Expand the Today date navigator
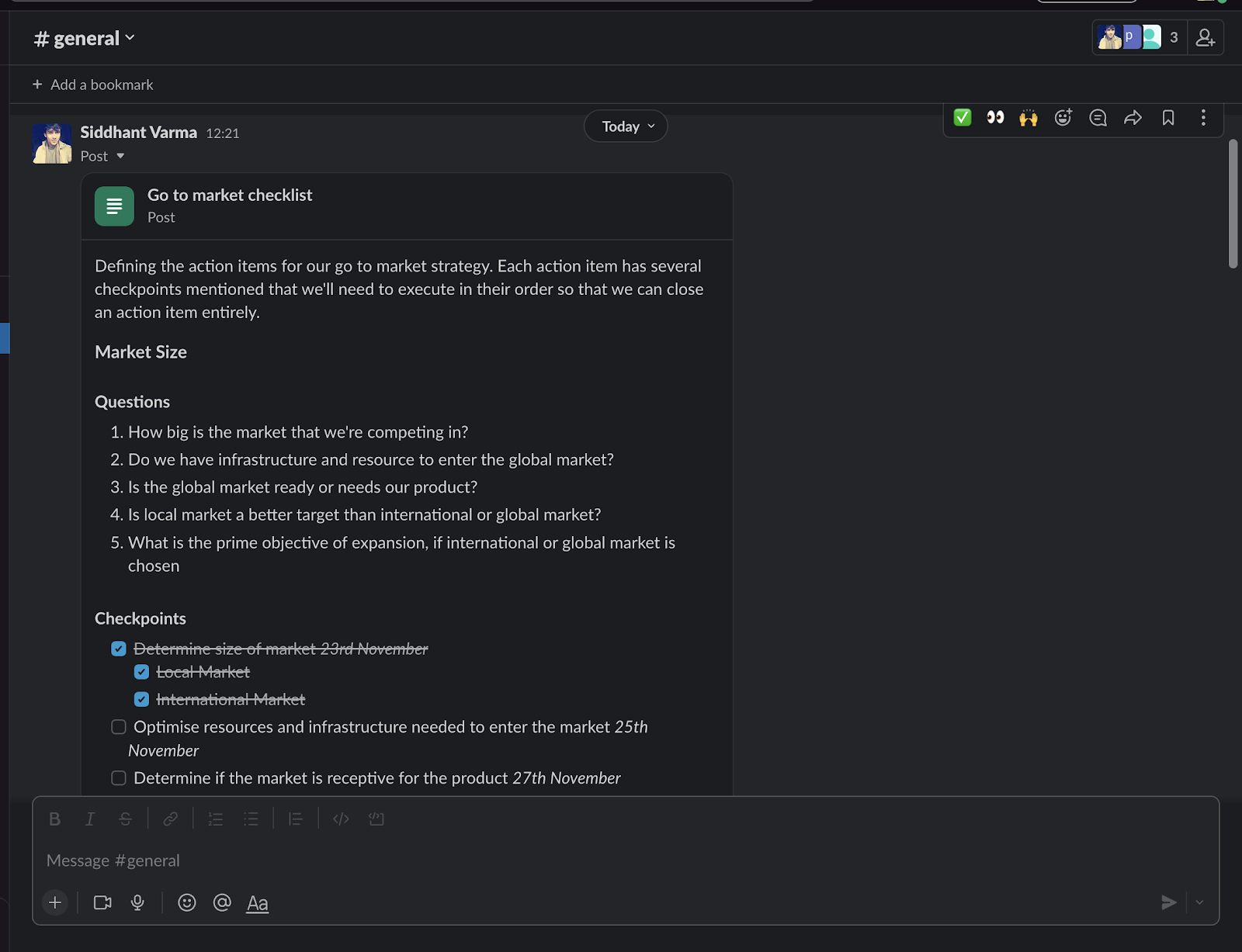Viewport: 1242px width, 952px height. 625,126
